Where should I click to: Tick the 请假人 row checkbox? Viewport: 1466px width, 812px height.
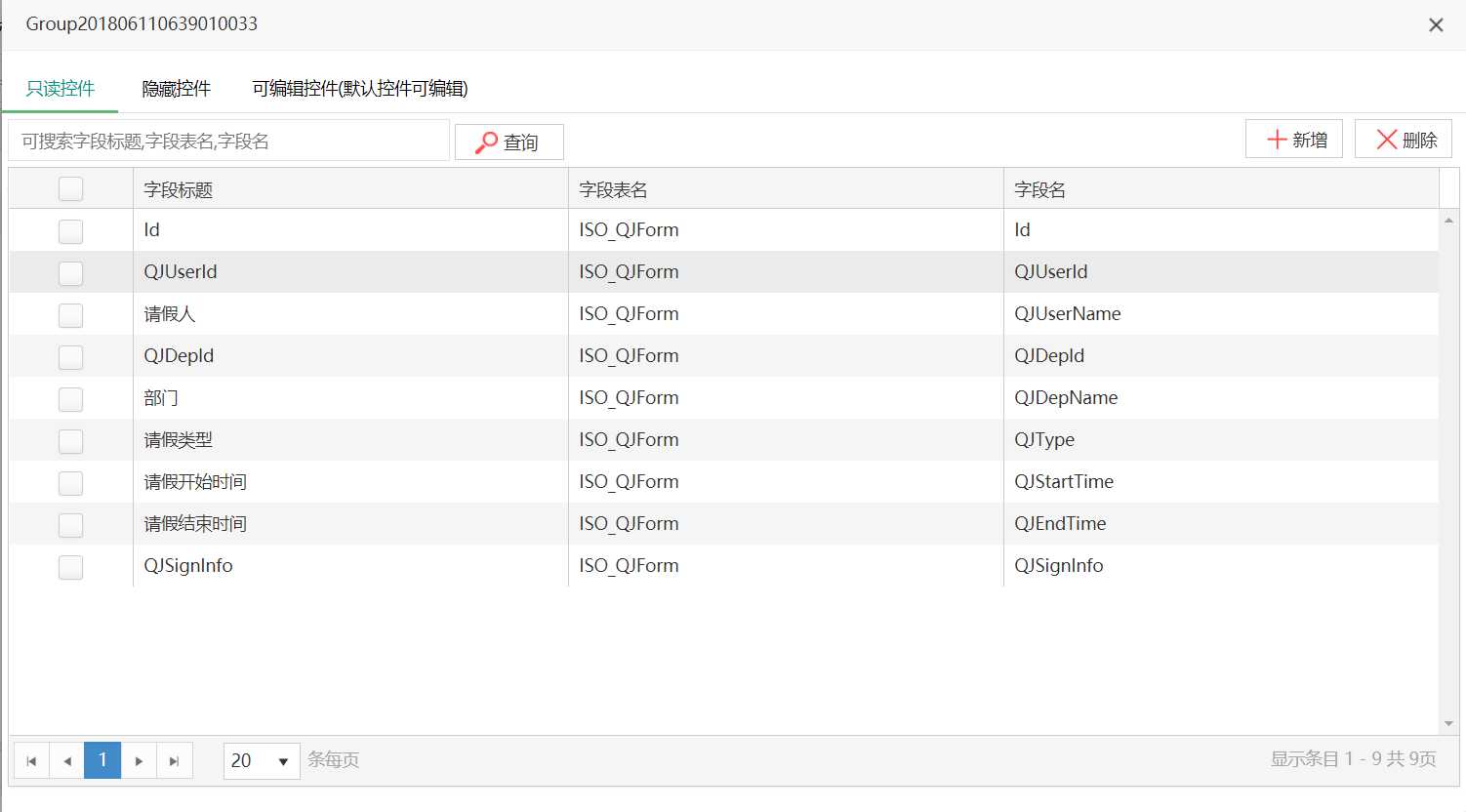click(x=70, y=314)
